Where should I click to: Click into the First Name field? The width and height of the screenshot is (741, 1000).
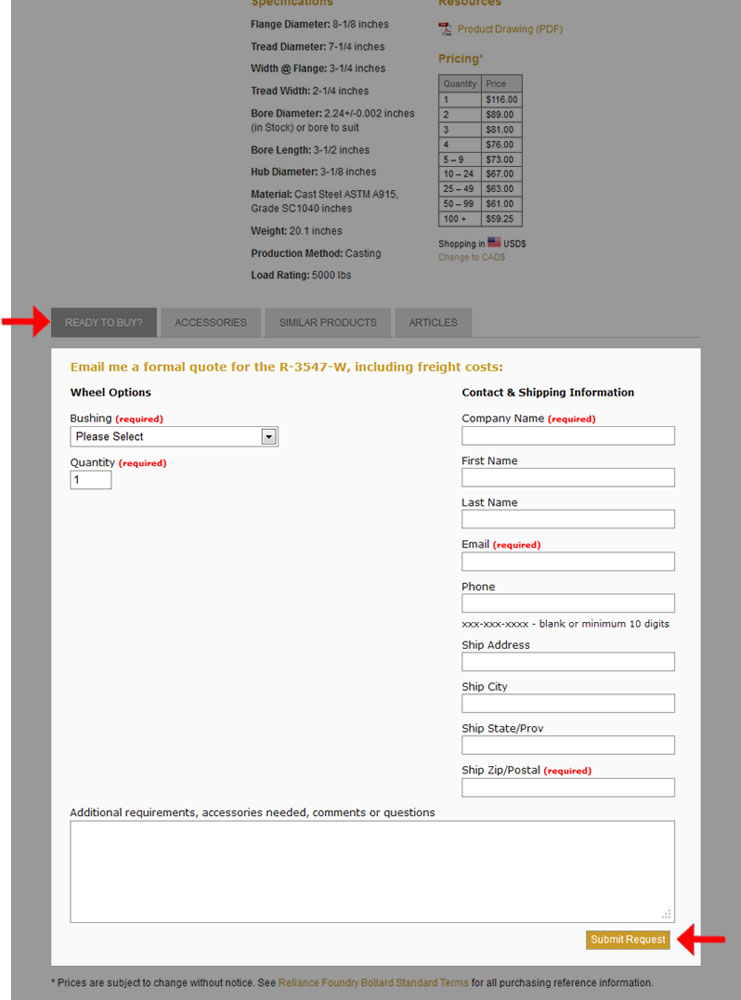568,478
